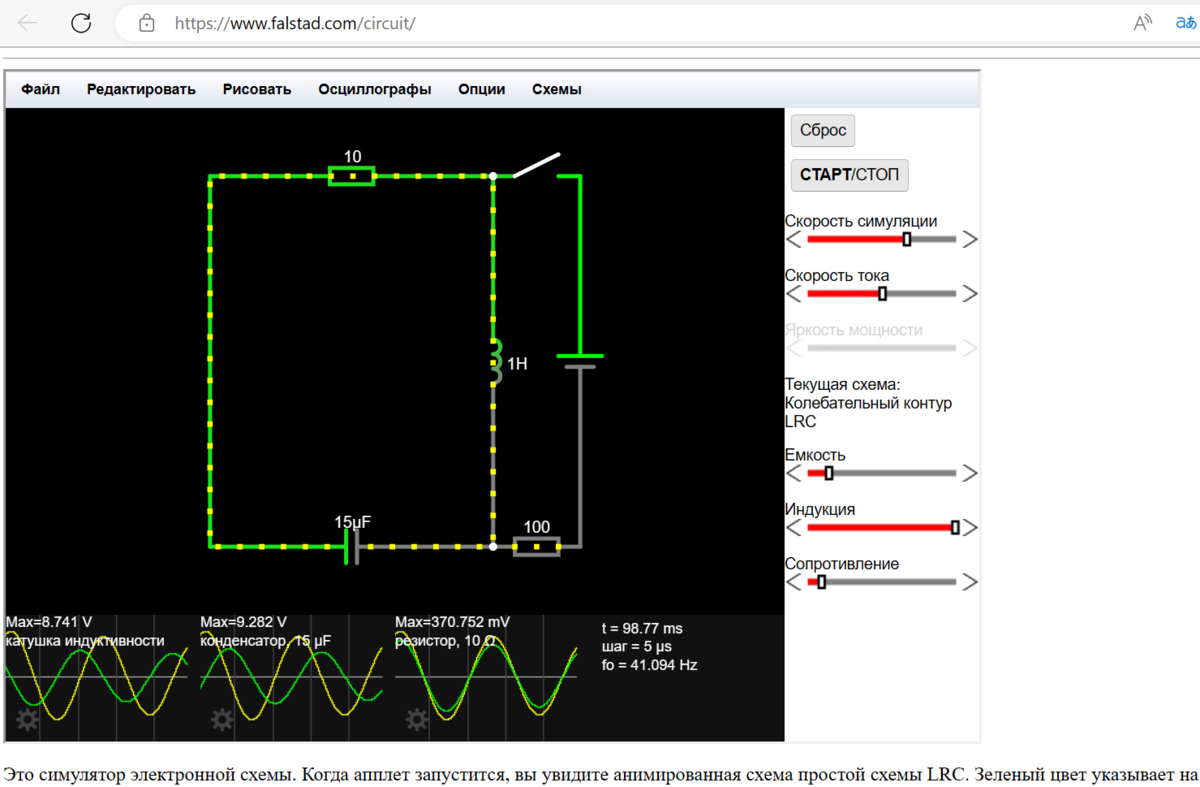Image resolution: width=1200 pixels, height=787 pixels.
Task: Select the battery voltage source symbol
Action: [x=580, y=361]
